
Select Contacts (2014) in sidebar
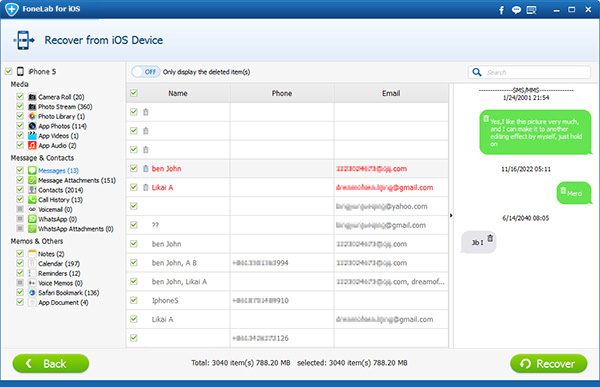(x=60, y=190)
